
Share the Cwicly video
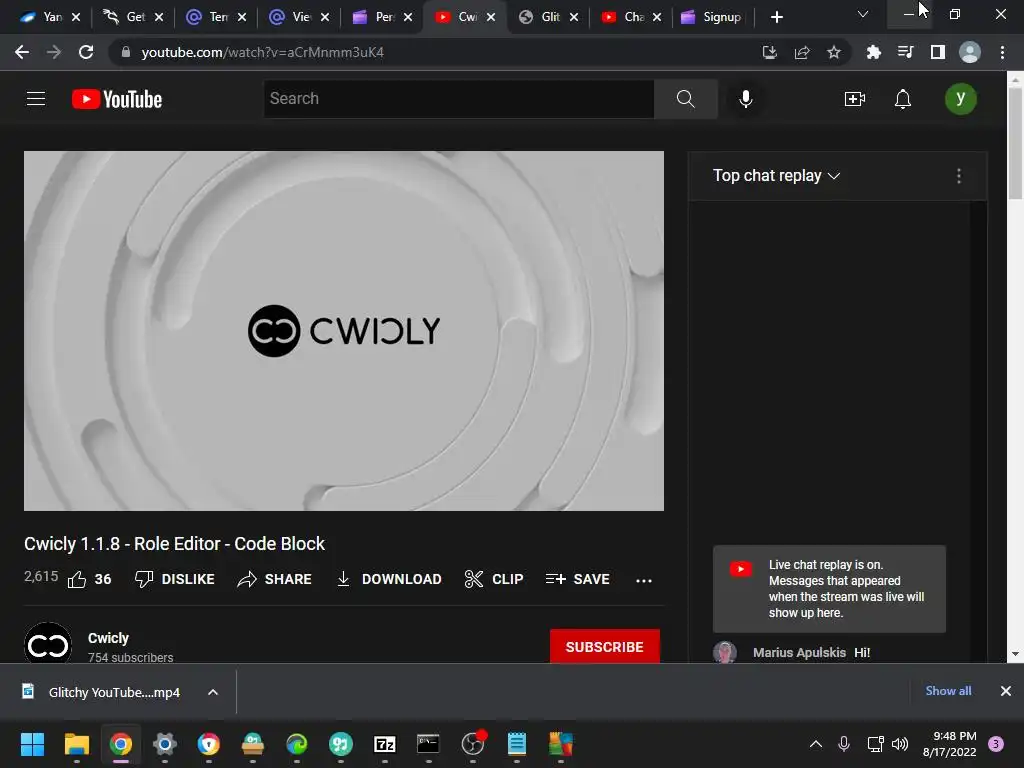274,579
